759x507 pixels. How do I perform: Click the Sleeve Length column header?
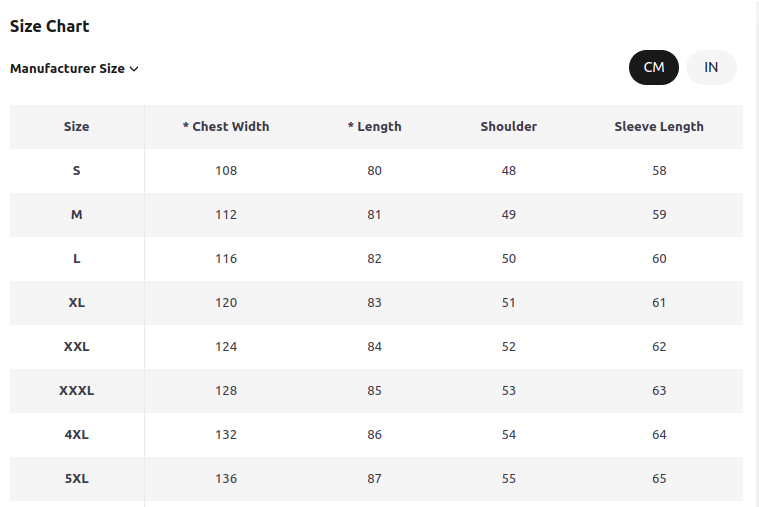[659, 127]
